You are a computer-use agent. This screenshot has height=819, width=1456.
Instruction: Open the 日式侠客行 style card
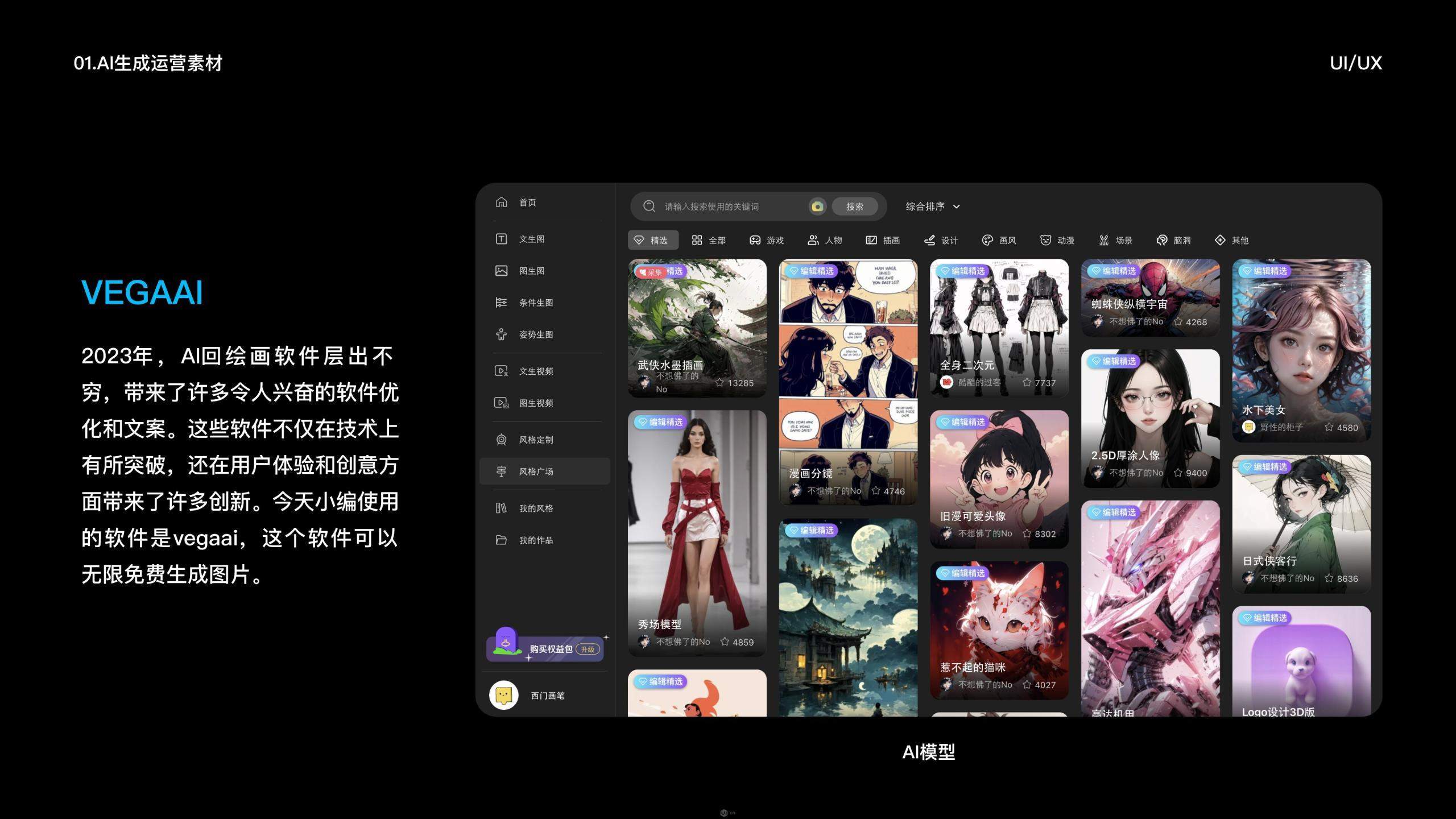click(x=1301, y=524)
